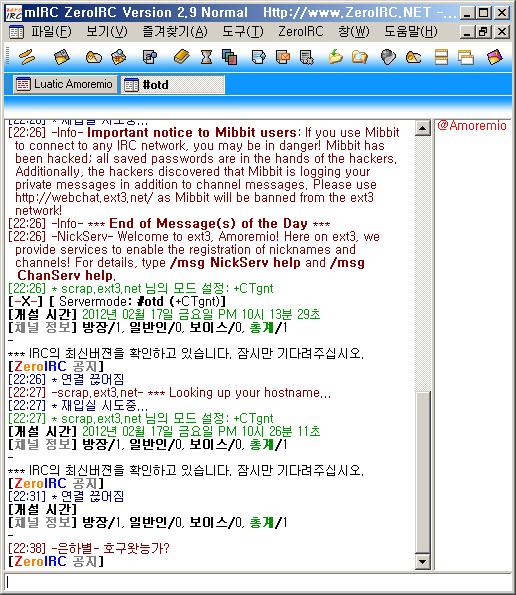Image resolution: width=516 pixels, height=595 pixels.
Task: Click the cascade windows toolbar icon
Action: (466, 57)
